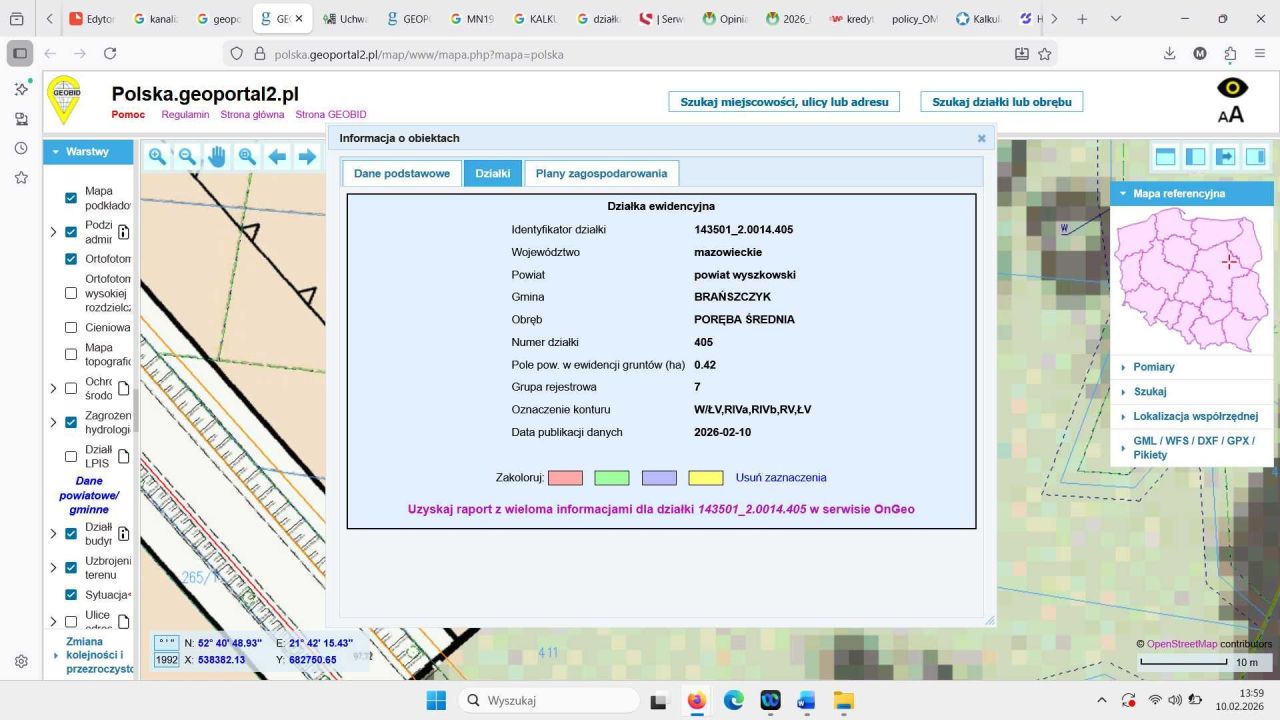Image resolution: width=1280 pixels, height=720 pixels.
Task: Uncheck Mapa podkładowa layer
Action: coord(71,198)
